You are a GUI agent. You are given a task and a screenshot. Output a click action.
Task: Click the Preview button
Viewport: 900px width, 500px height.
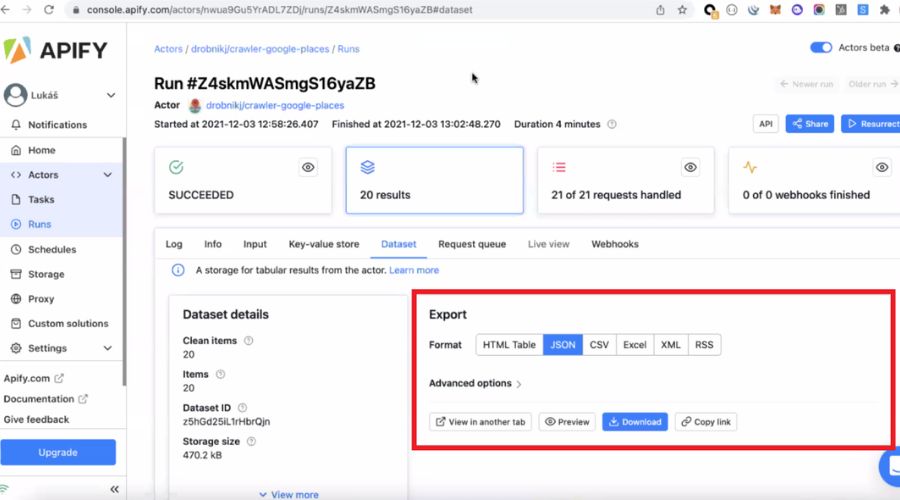[x=567, y=422]
